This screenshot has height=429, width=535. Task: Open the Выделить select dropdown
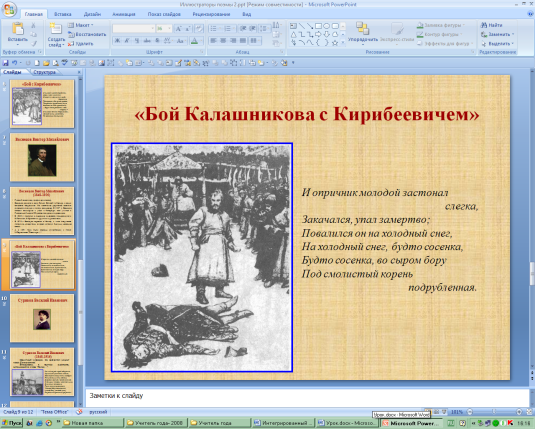click(497, 44)
